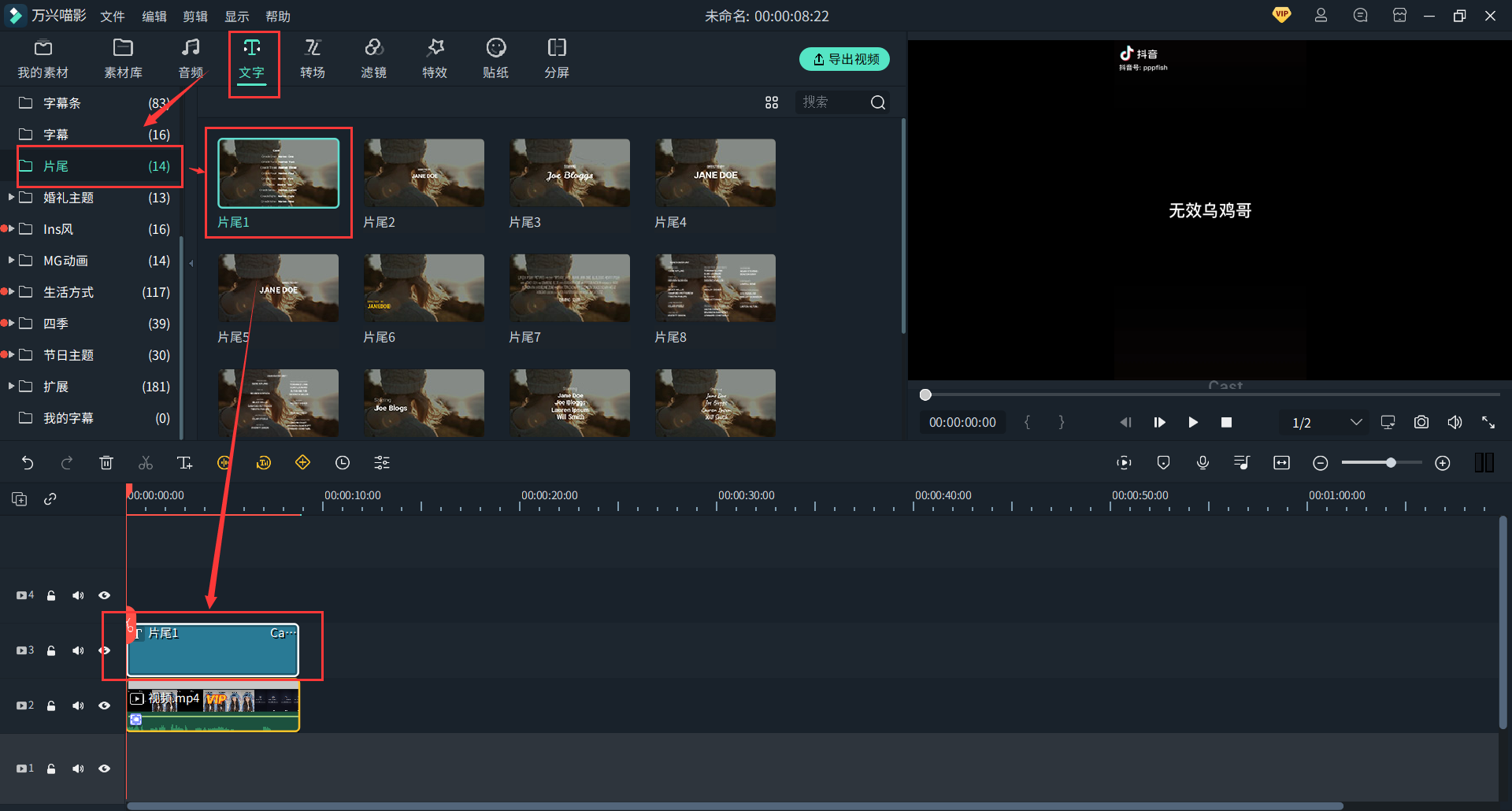Mute audio on track 2

click(78, 705)
